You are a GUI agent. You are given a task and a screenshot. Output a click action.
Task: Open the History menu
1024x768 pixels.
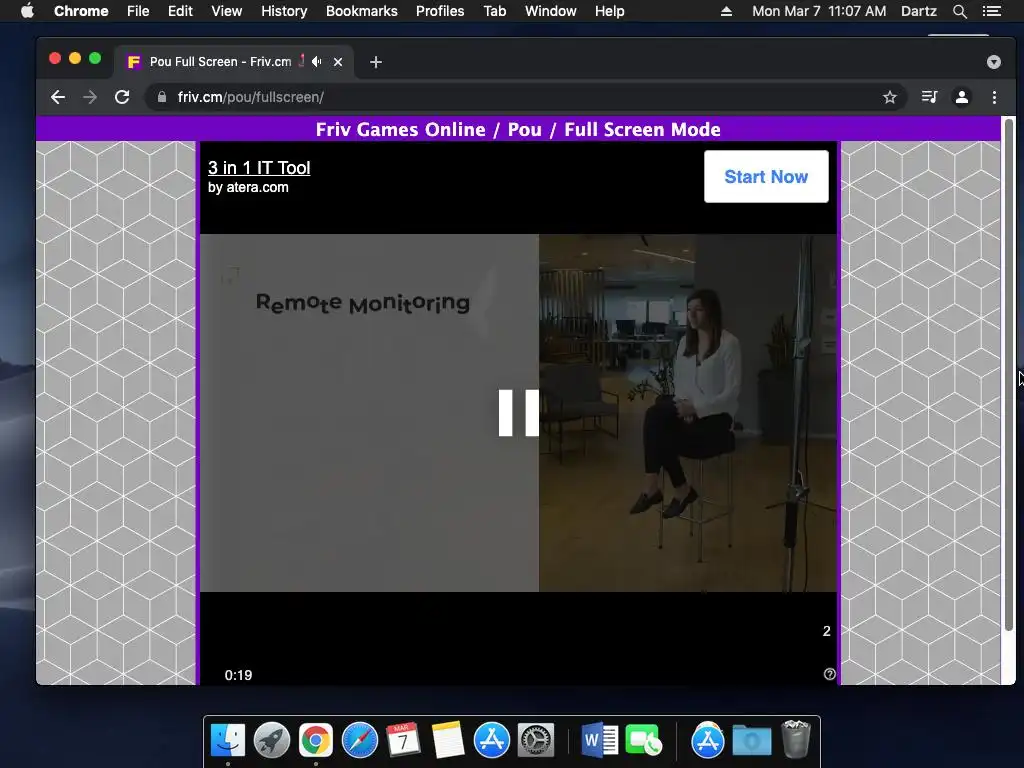[x=284, y=11]
